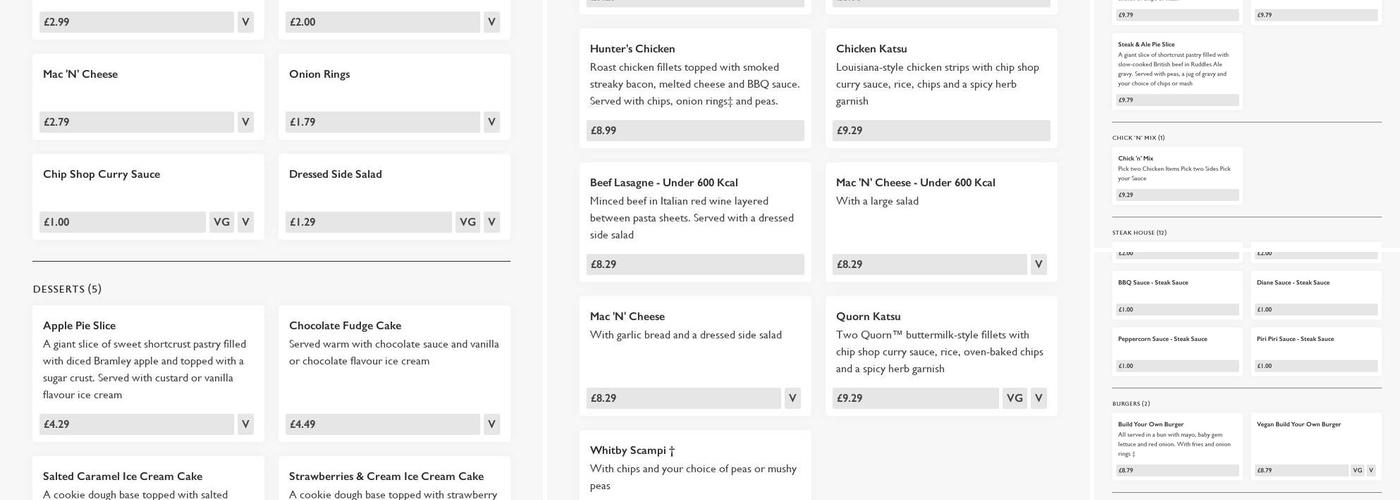Select the Burgers (2) section heading
The height and width of the screenshot is (500, 1400).
pos(1131,404)
